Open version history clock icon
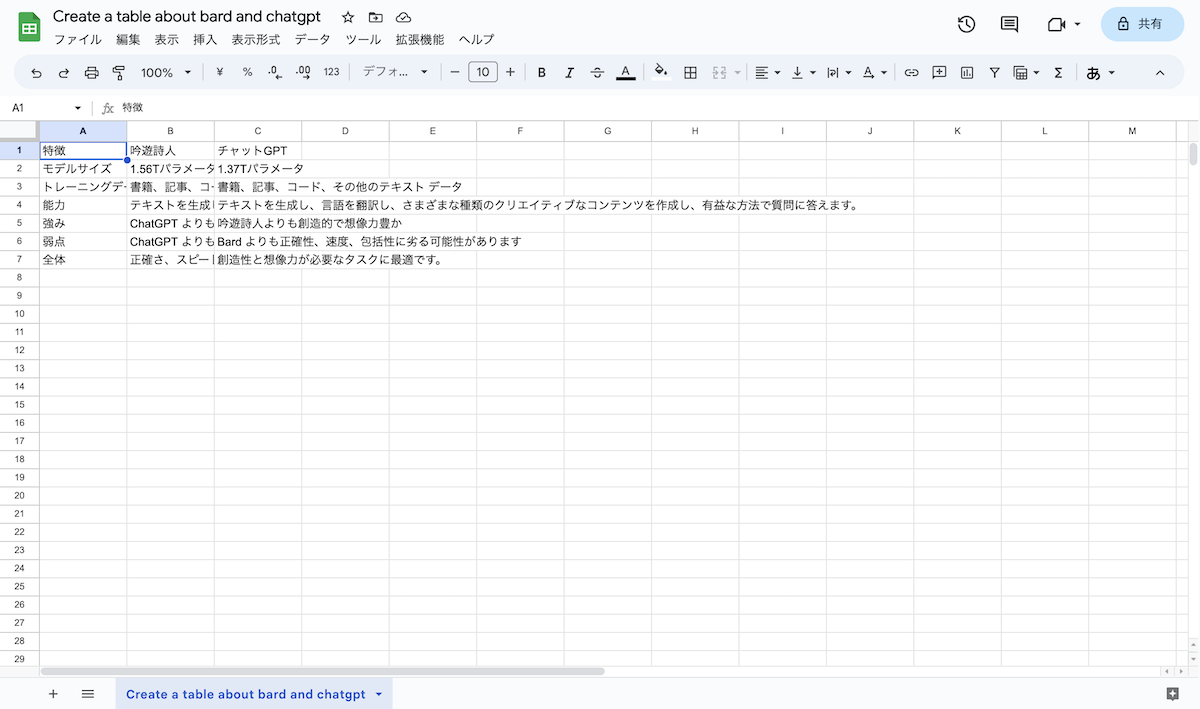 click(966, 24)
